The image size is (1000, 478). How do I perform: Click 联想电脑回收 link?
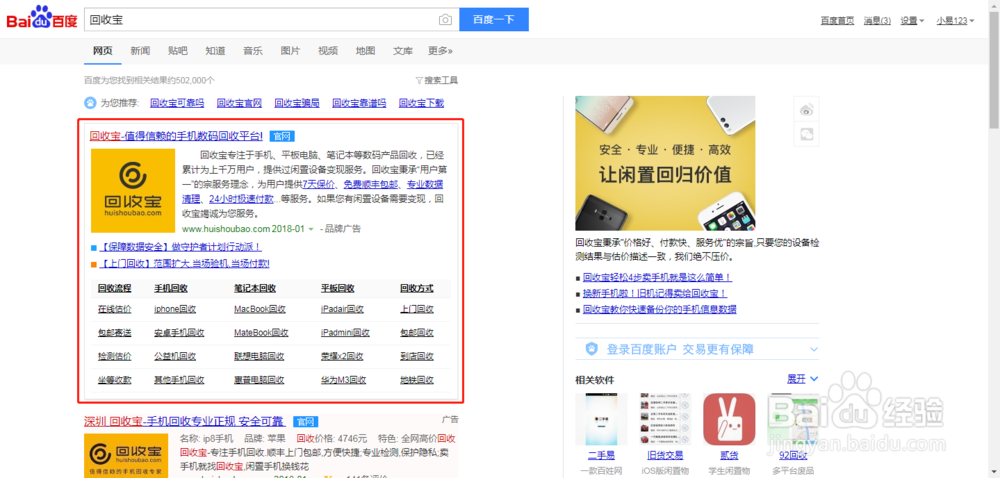point(259,356)
